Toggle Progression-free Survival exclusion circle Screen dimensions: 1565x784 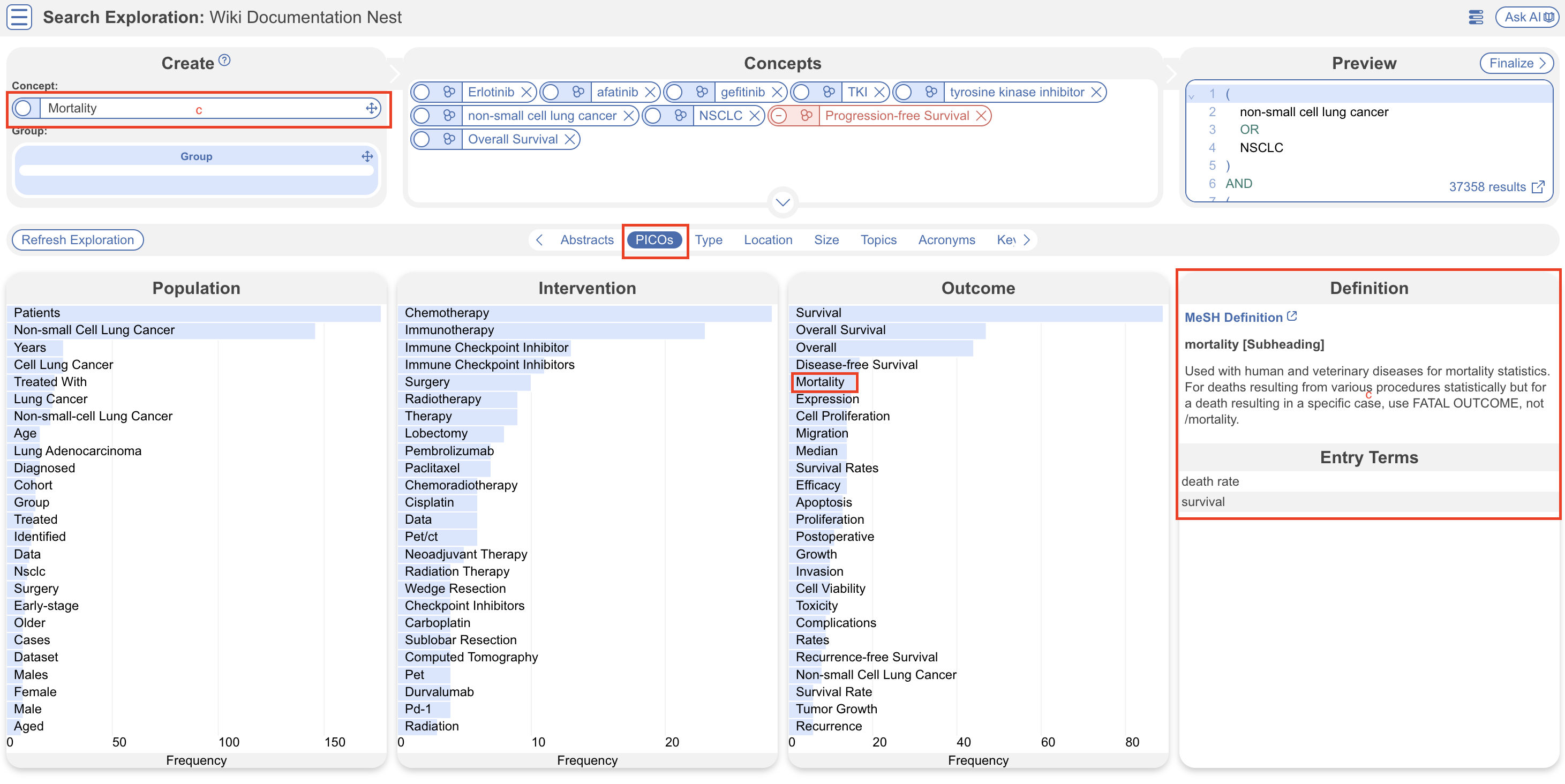pos(779,116)
